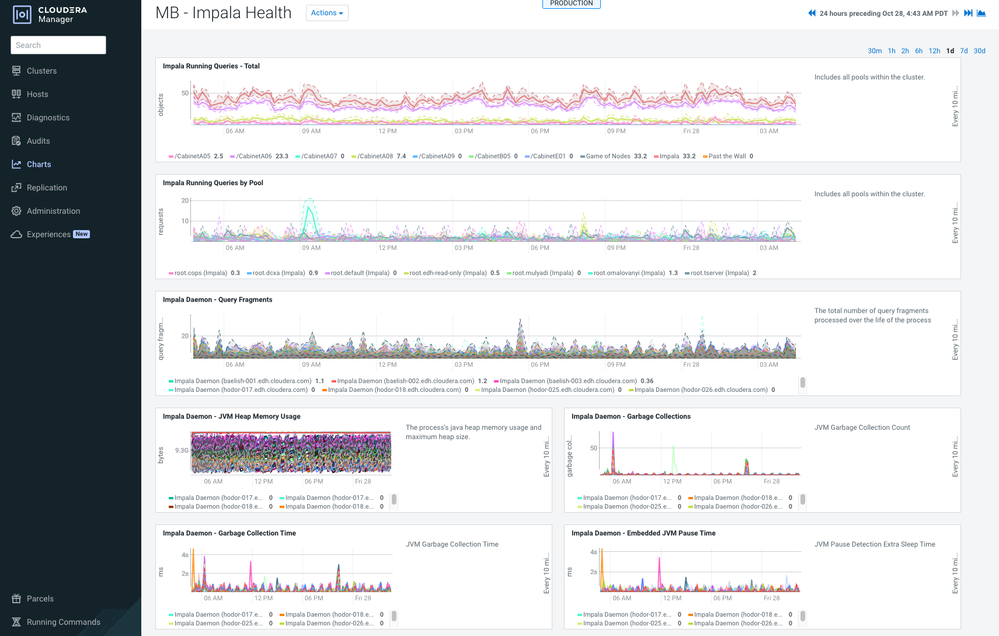Viewport: 999px width, 636px height.
Task: Select the 7d time range
Action: [x=964, y=51]
